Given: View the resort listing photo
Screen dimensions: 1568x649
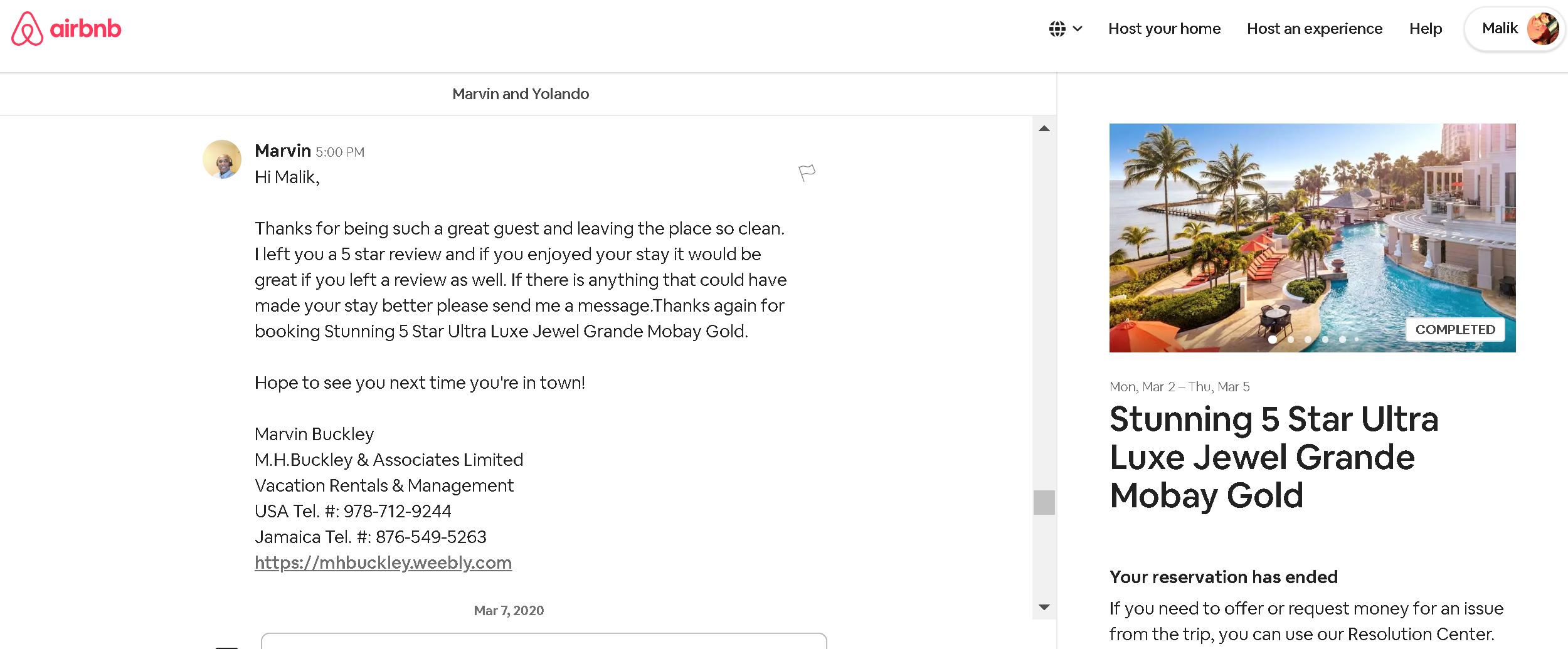Looking at the screenshot, I should tap(1312, 238).
